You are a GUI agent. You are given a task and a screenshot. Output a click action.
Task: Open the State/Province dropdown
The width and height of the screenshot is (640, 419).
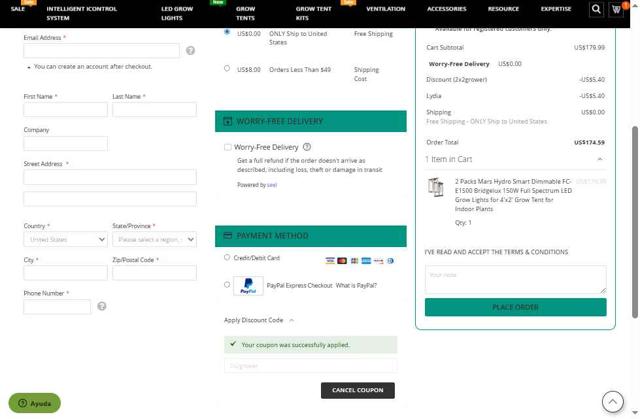(x=154, y=239)
